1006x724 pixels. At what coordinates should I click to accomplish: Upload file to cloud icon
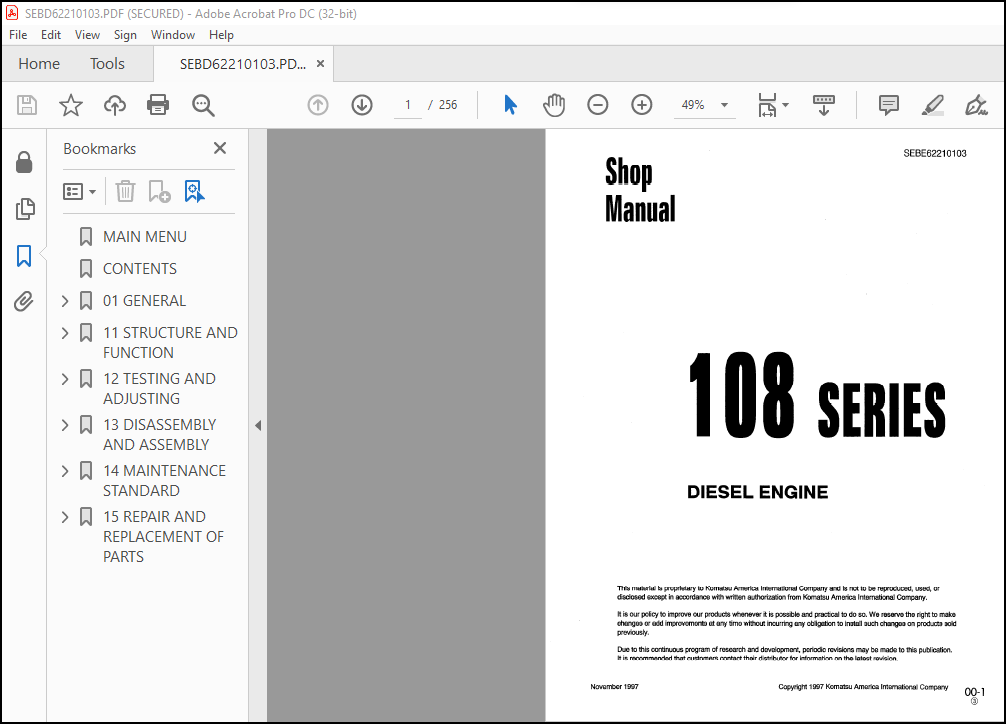pos(115,105)
